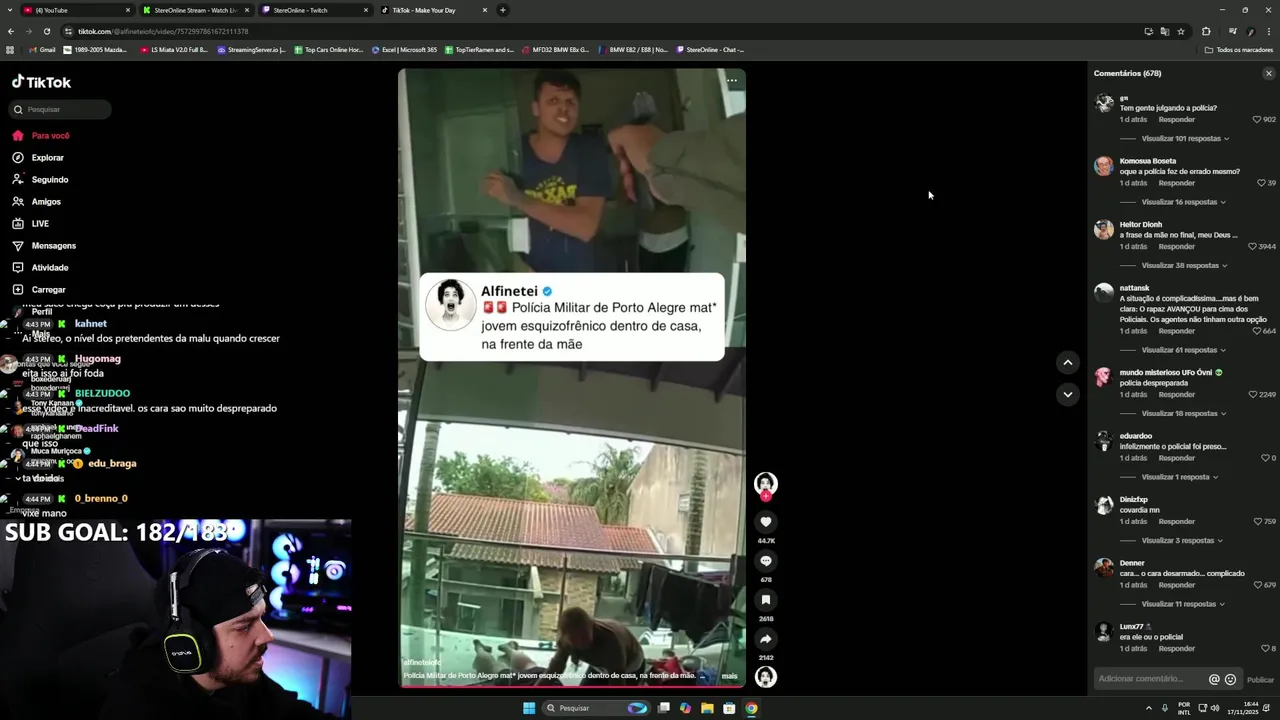Image resolution: width=1280 pixels, height=720 pixels.
Task: Switch to YouTube browser tab
Action: (x=77, y=10)
